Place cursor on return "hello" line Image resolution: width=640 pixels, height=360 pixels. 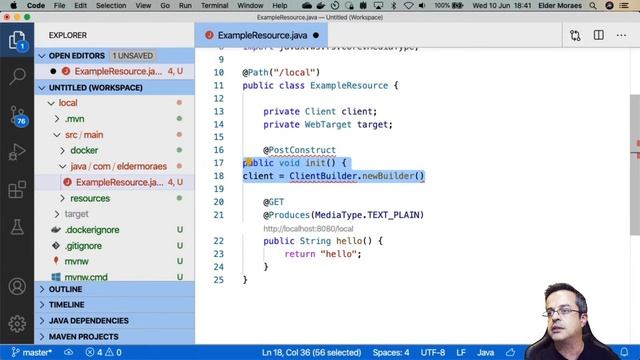[x=323, y=254]
